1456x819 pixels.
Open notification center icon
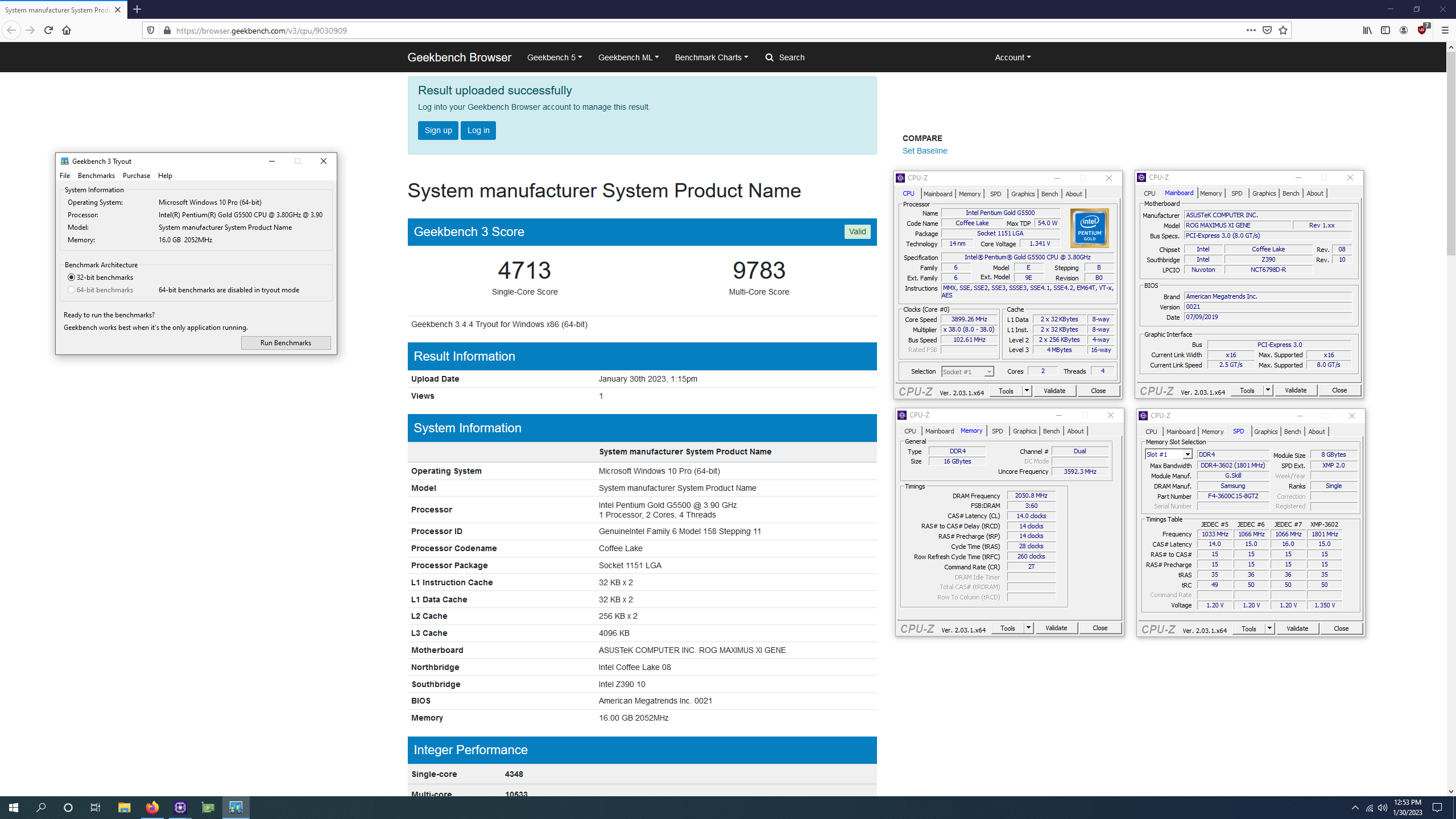point(1437,808)
